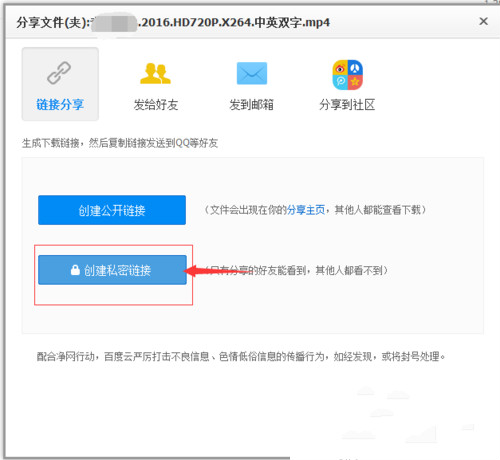Click the 百度云 notice text at the bottom
This screenshot has width=500, height=460.
coord(241,357)
